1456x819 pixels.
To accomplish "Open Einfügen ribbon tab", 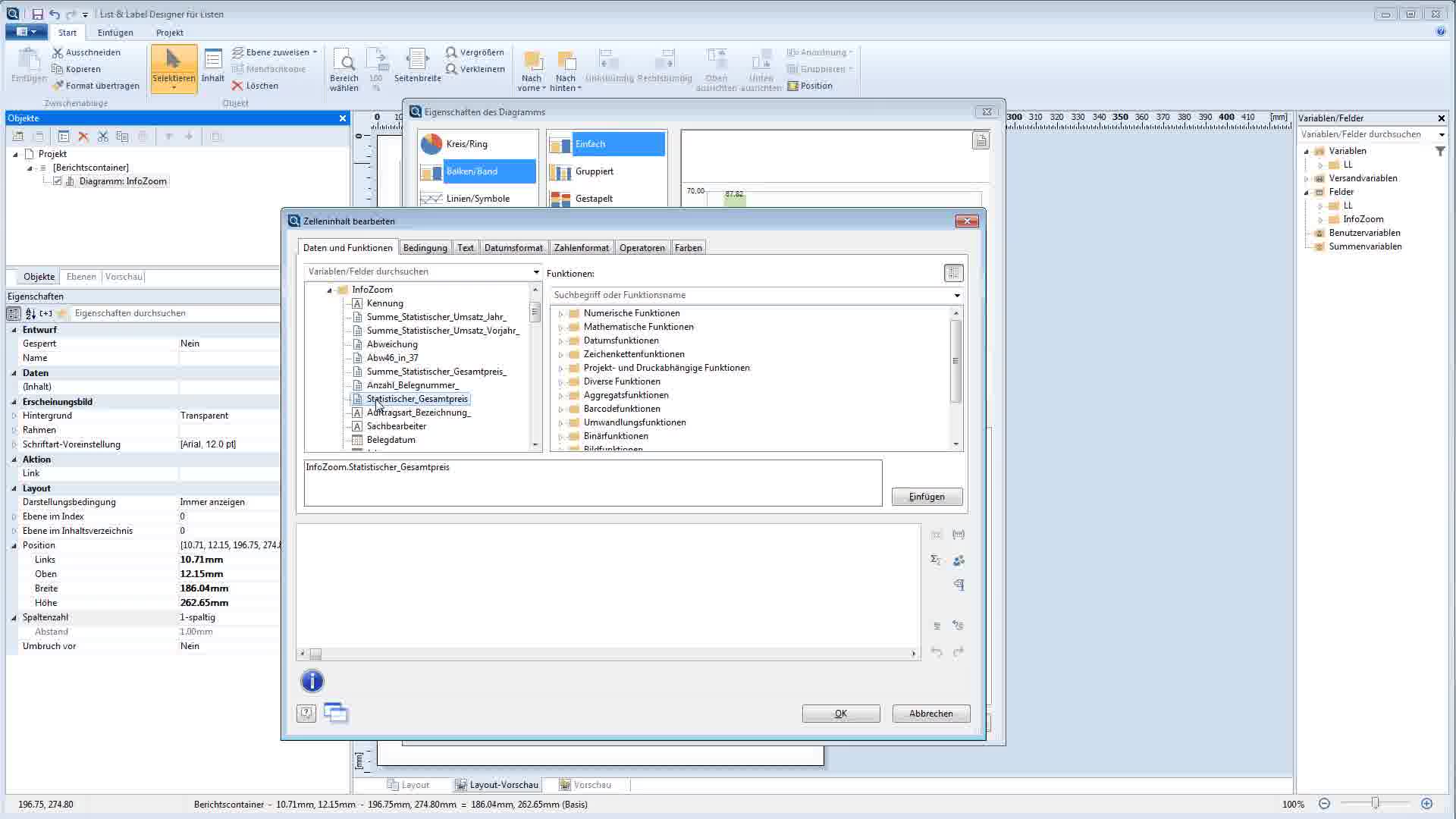I will click(x=115, y=33).
